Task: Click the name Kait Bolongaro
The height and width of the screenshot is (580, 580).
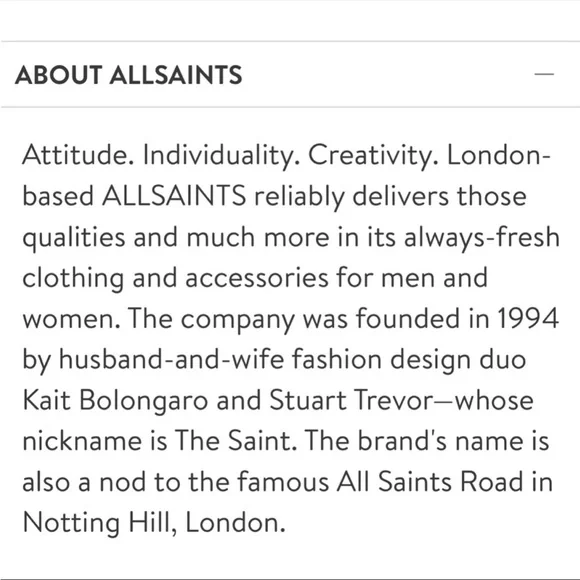Action: click(115, 401)
